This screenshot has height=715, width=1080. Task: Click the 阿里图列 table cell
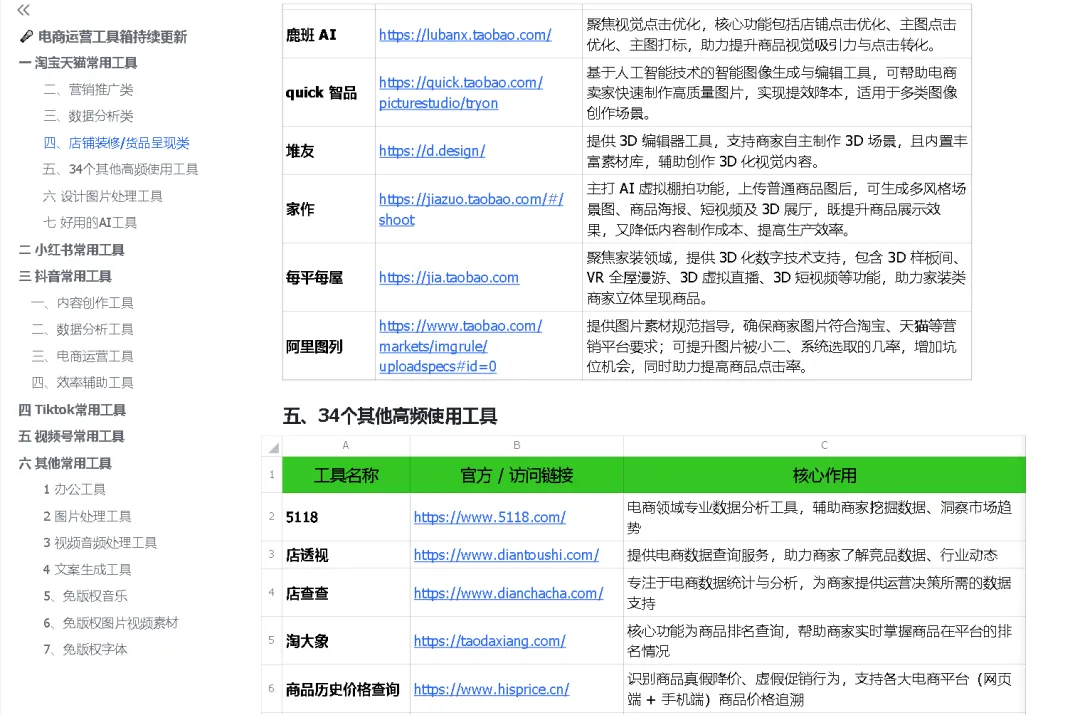click(x=329, y=346)
